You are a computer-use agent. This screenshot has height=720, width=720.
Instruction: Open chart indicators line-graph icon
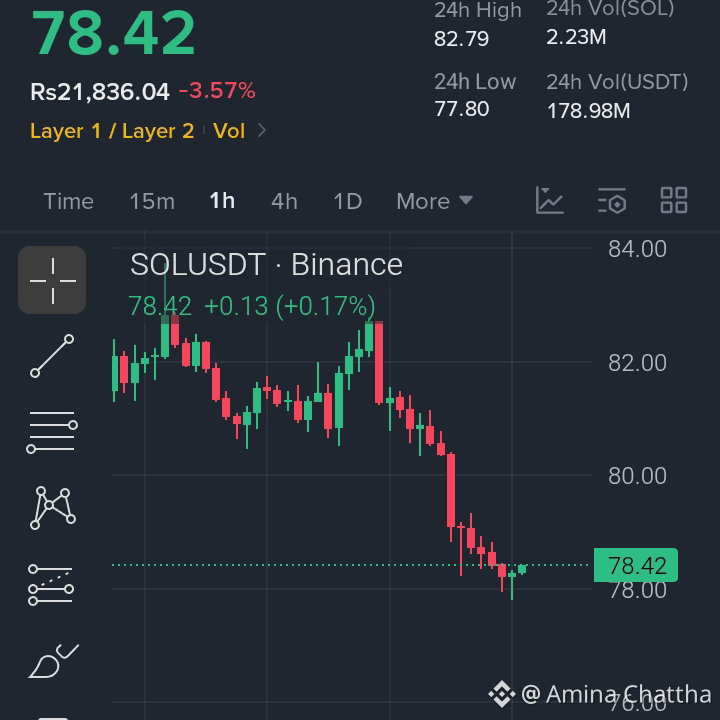pyautogui.click(x=550, y=200)
